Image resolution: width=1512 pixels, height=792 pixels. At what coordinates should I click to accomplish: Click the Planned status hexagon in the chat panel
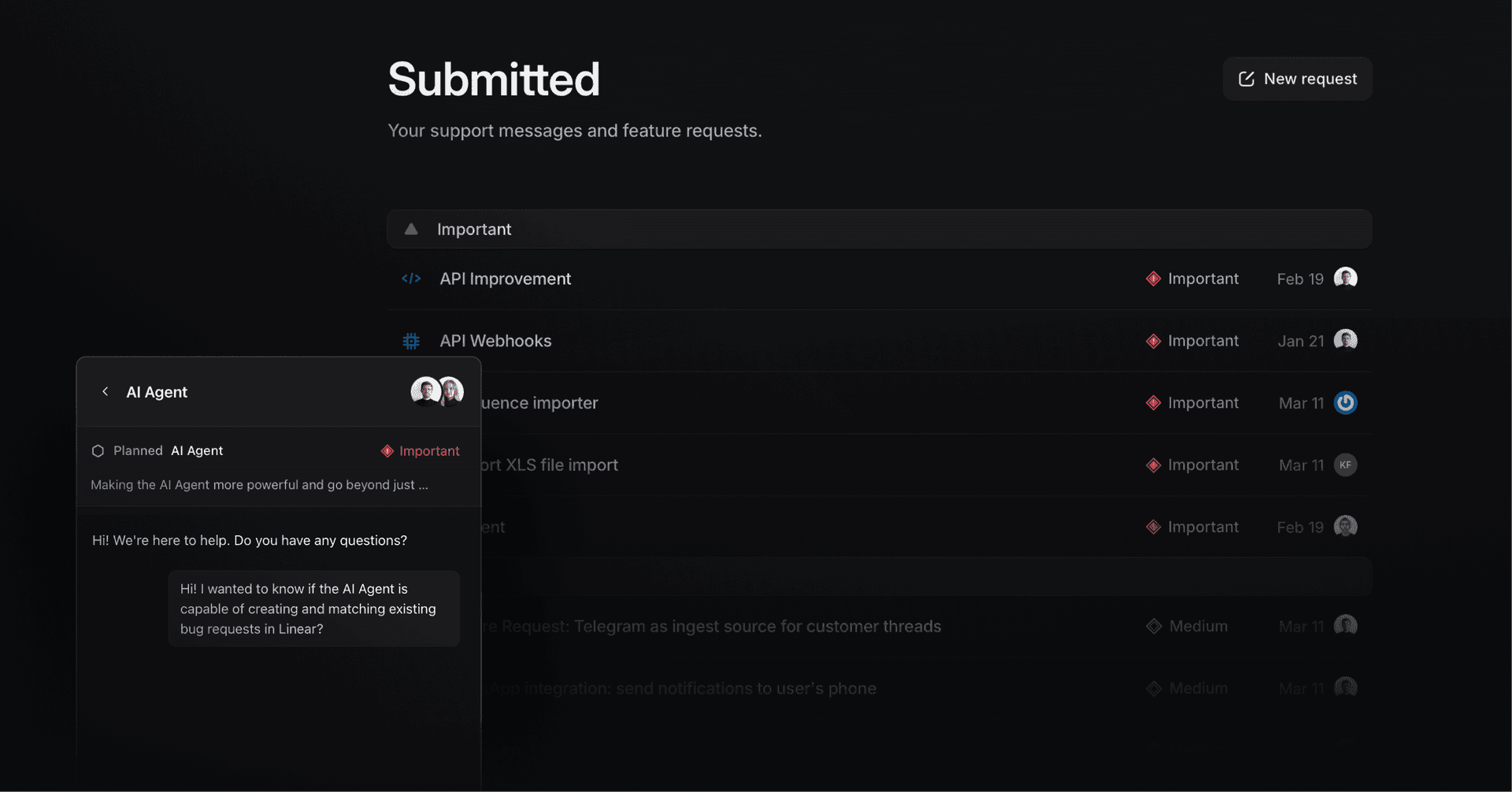pyautogui.click(x=98, y=450)
